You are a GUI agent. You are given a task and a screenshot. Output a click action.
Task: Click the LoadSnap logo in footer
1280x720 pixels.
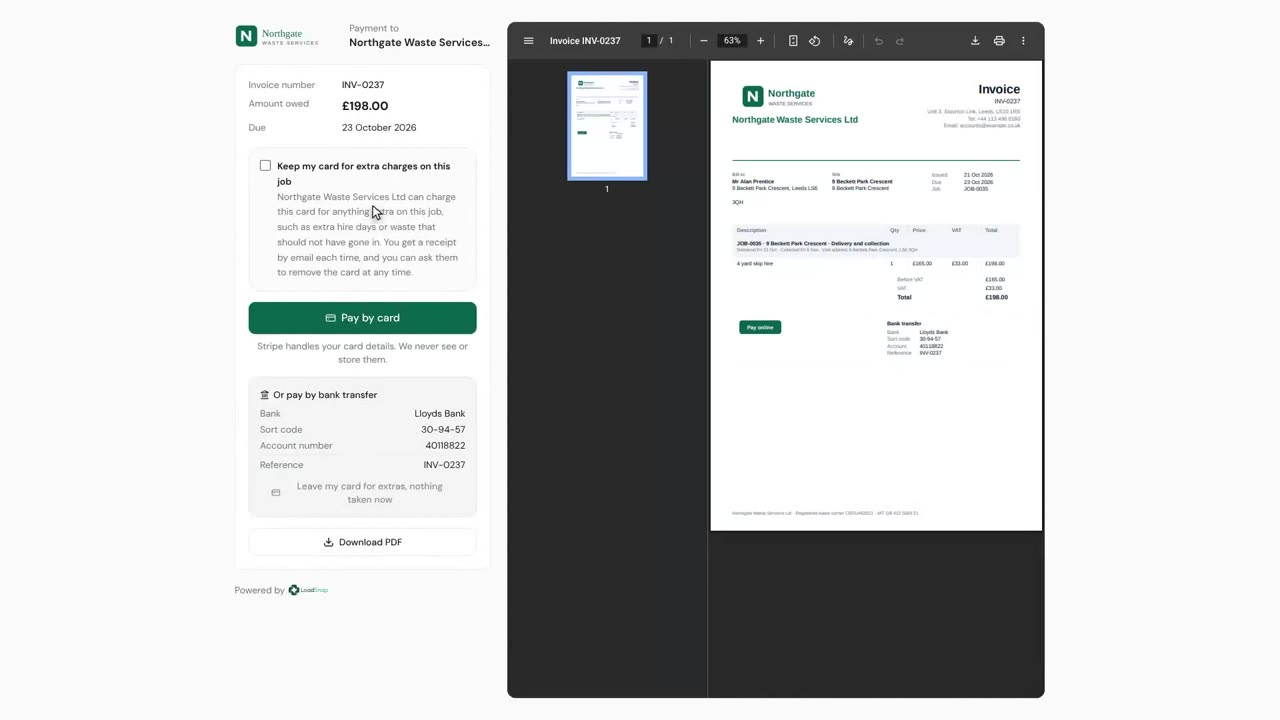[x=308, y=590]
